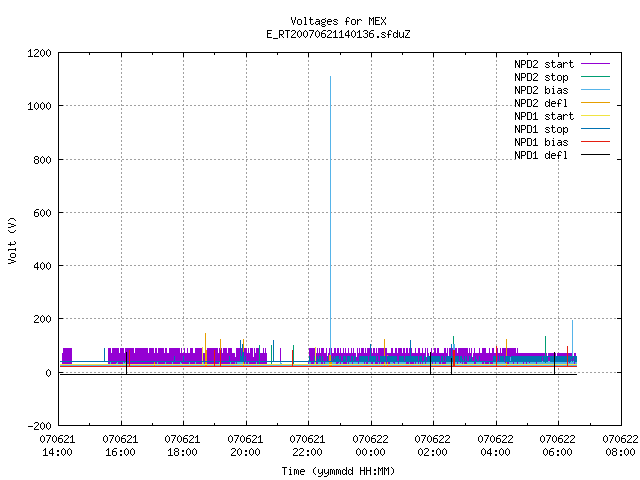Click the 'NPD2 defl' legend label

[541, 103]
